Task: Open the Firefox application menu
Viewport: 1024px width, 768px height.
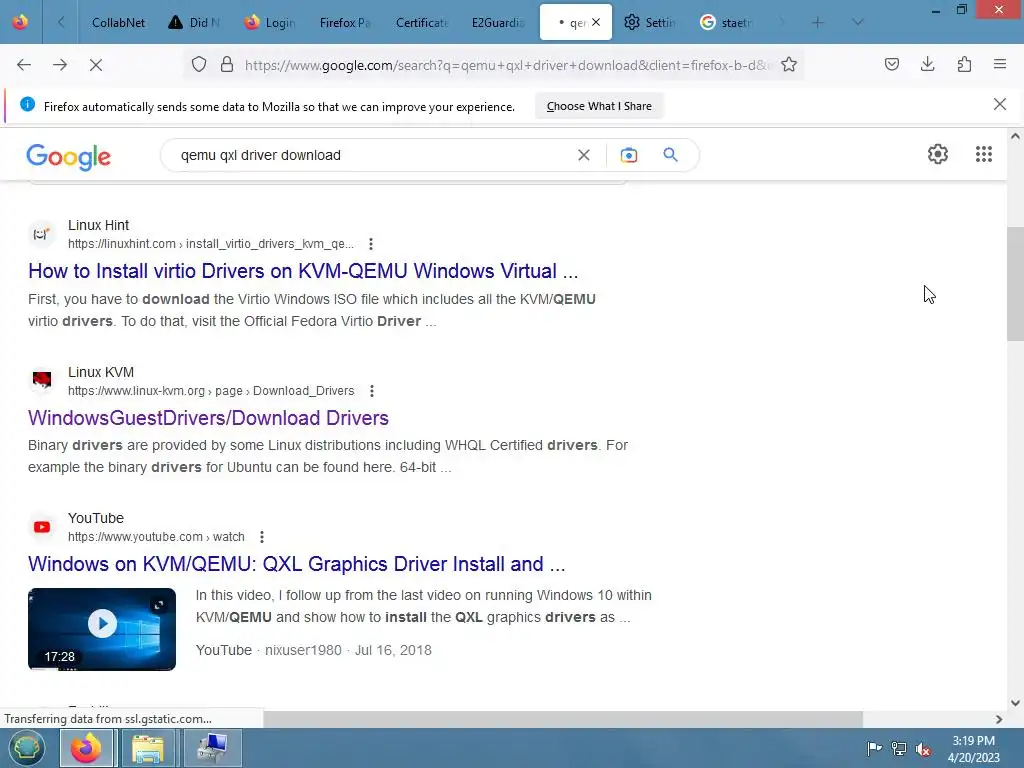Action: [x=1000, y=65]
